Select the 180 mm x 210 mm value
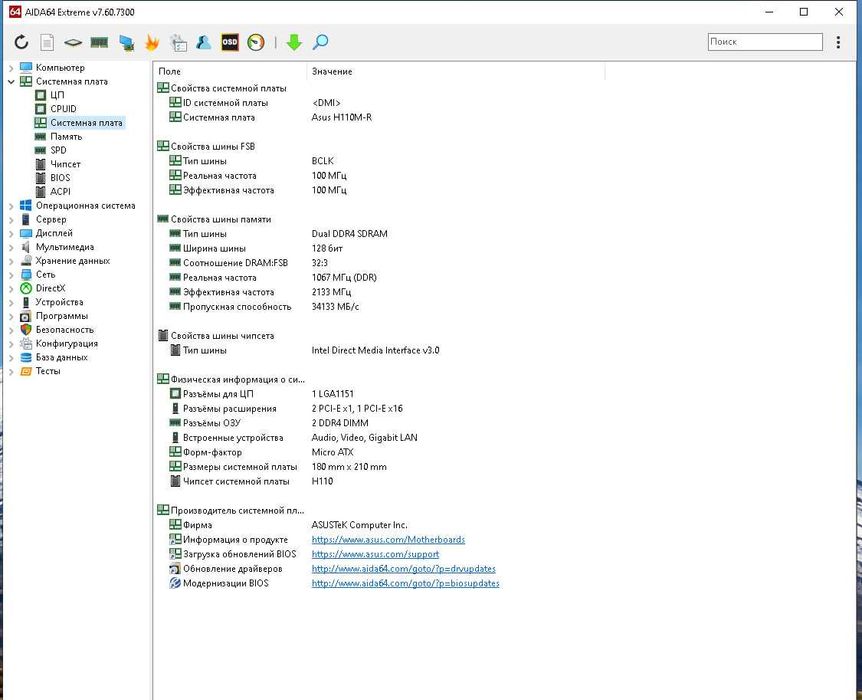This screenshot has height=700, width=862. point(349,467)
